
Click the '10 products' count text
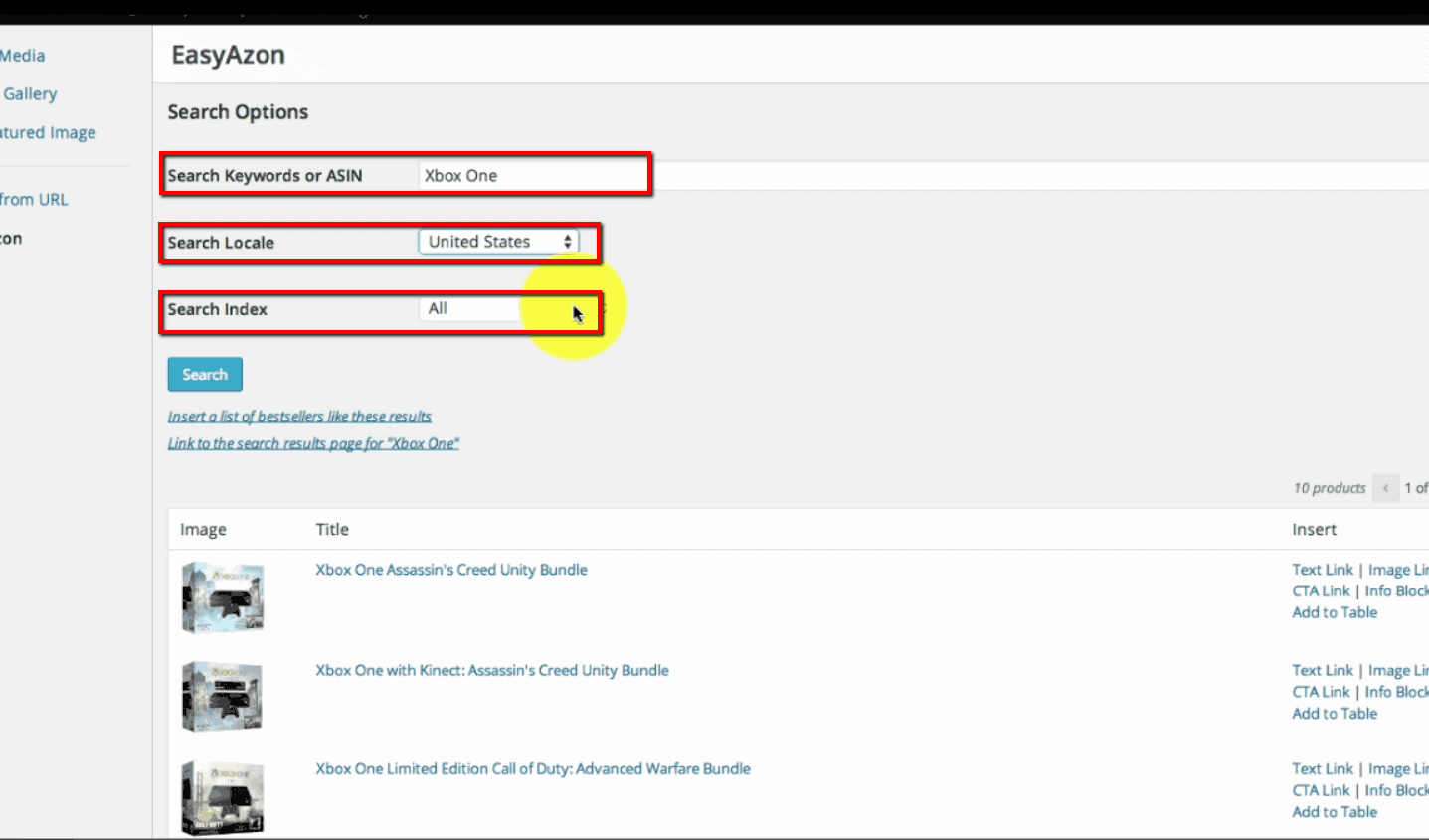tap(1330, 488)
